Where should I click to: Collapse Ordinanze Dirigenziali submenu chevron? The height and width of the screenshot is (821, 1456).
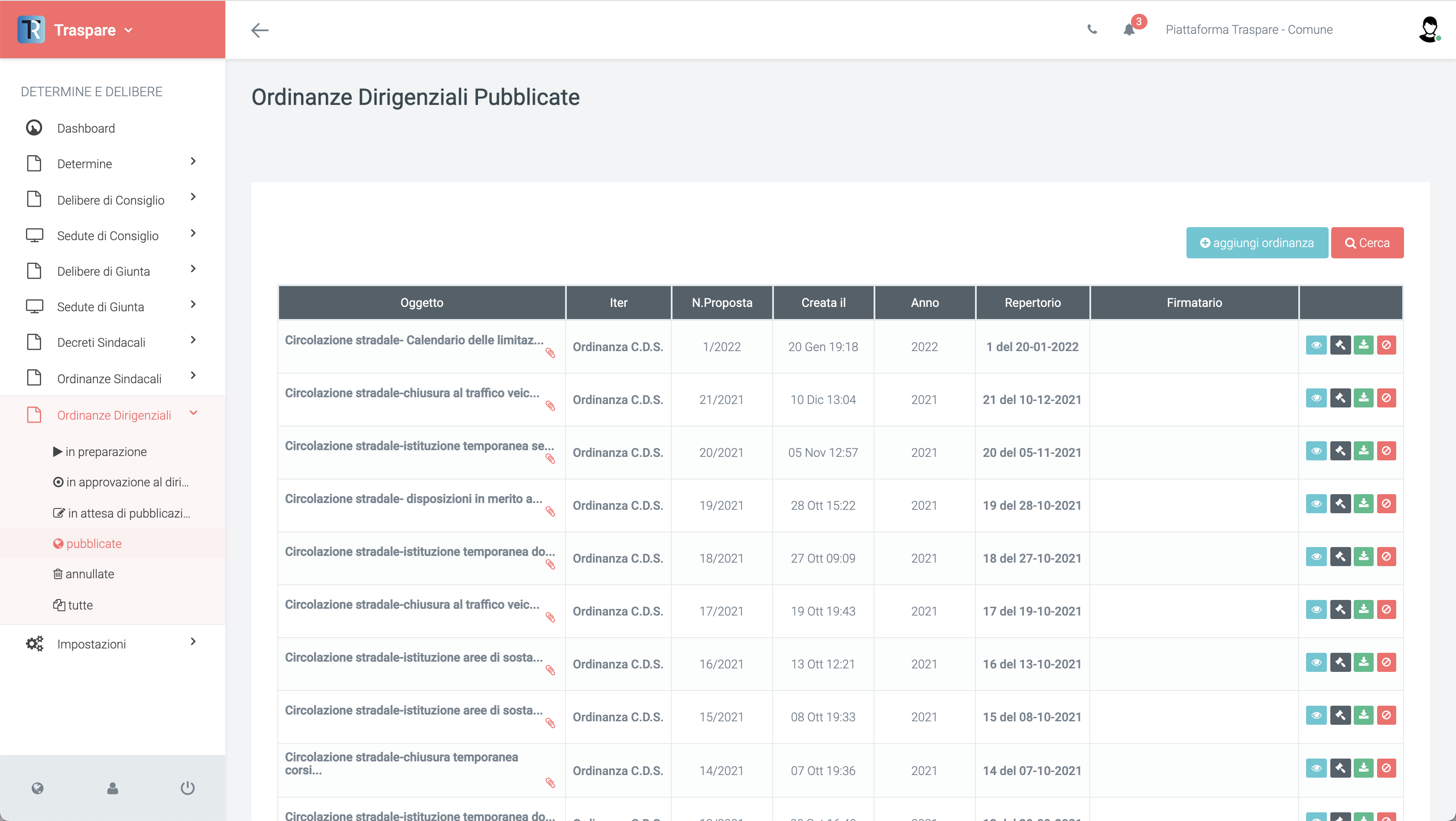(x=193, y=413)
